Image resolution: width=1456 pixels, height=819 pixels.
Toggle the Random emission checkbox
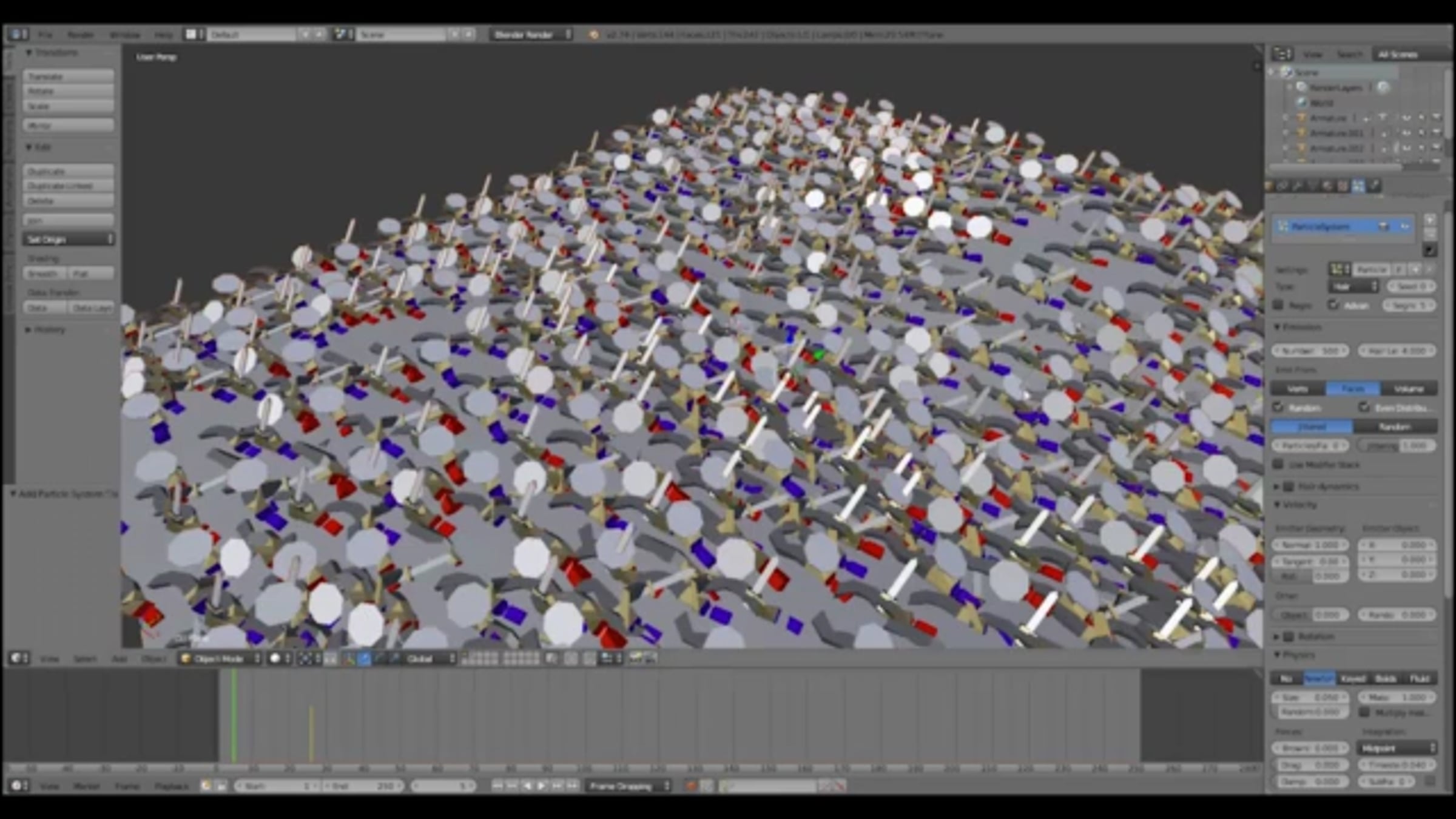point(1279,407)
